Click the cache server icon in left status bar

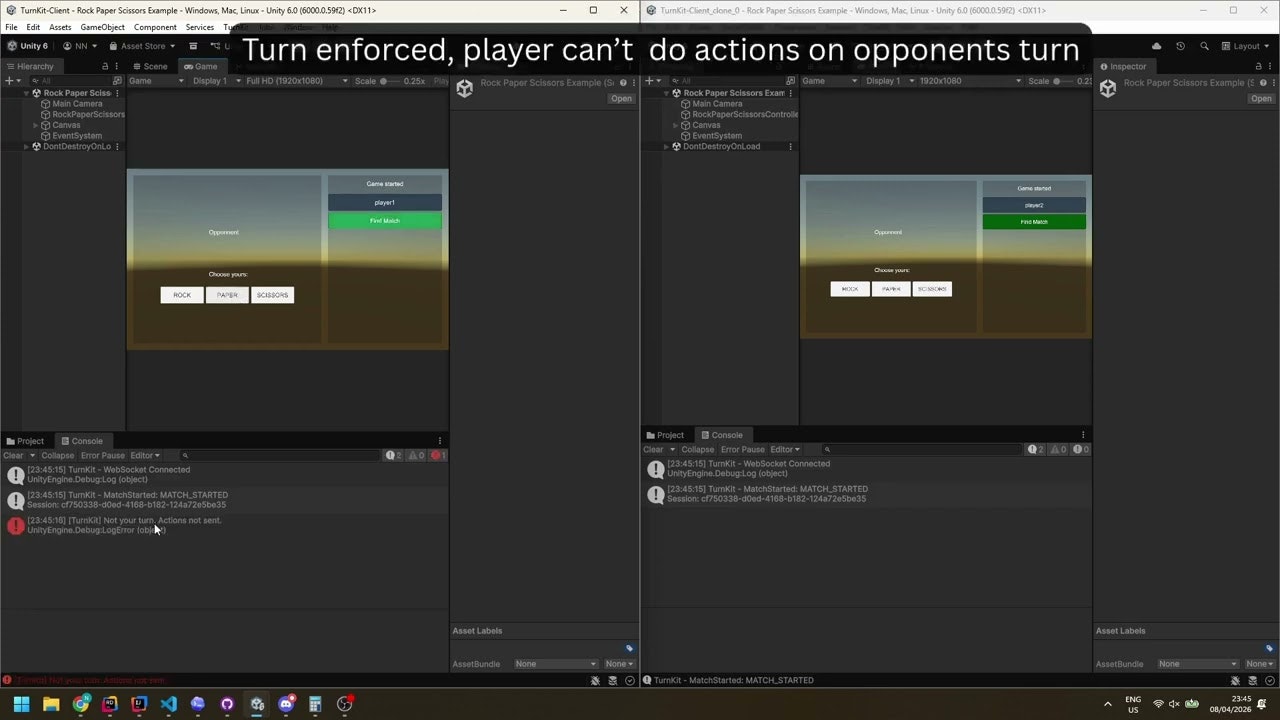pyautogui.click(x=612, y=680)
